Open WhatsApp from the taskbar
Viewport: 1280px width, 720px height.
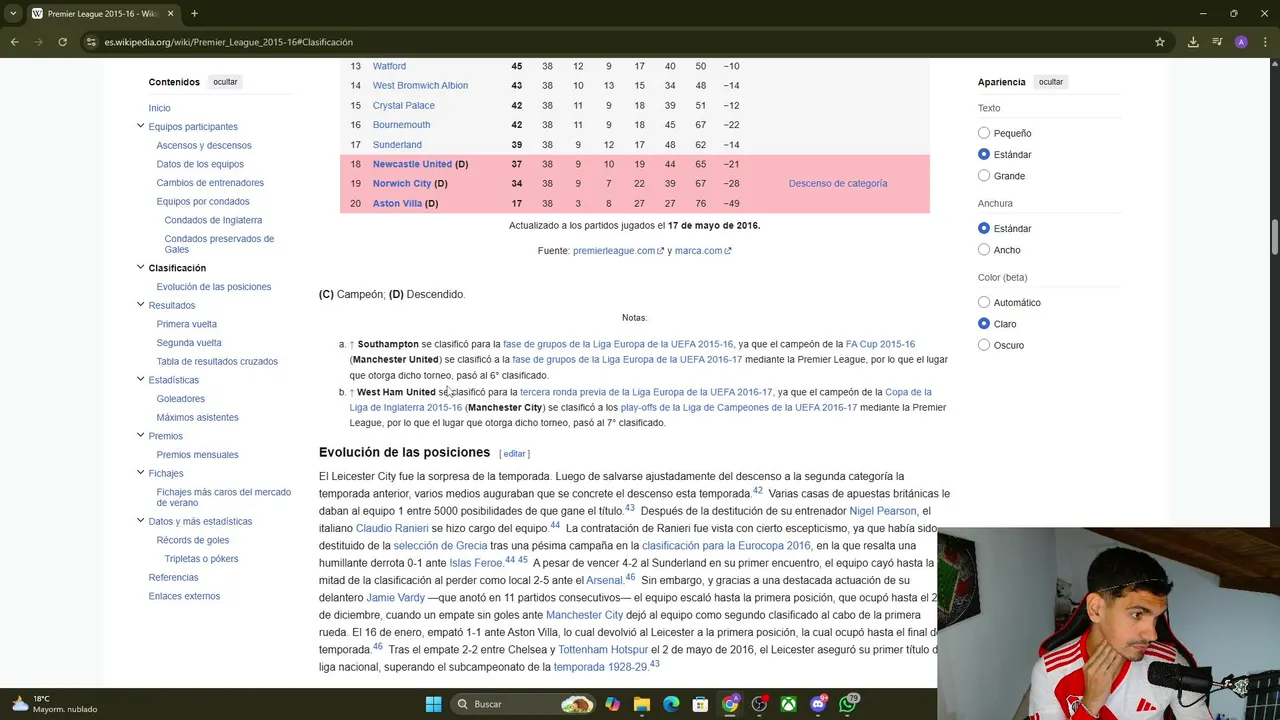tap(848, 704)
